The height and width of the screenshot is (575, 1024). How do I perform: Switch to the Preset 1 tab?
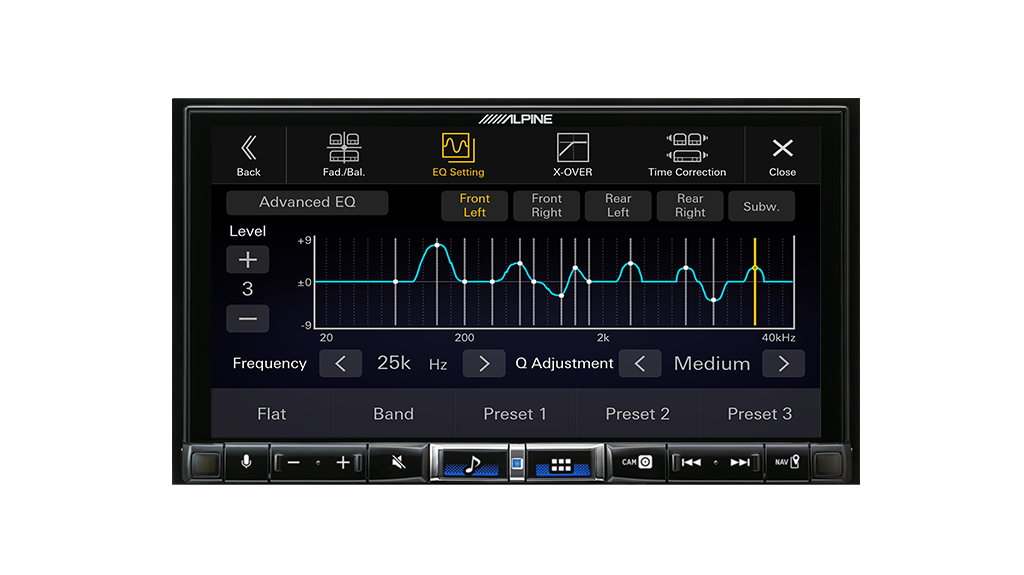click(515, 414)
